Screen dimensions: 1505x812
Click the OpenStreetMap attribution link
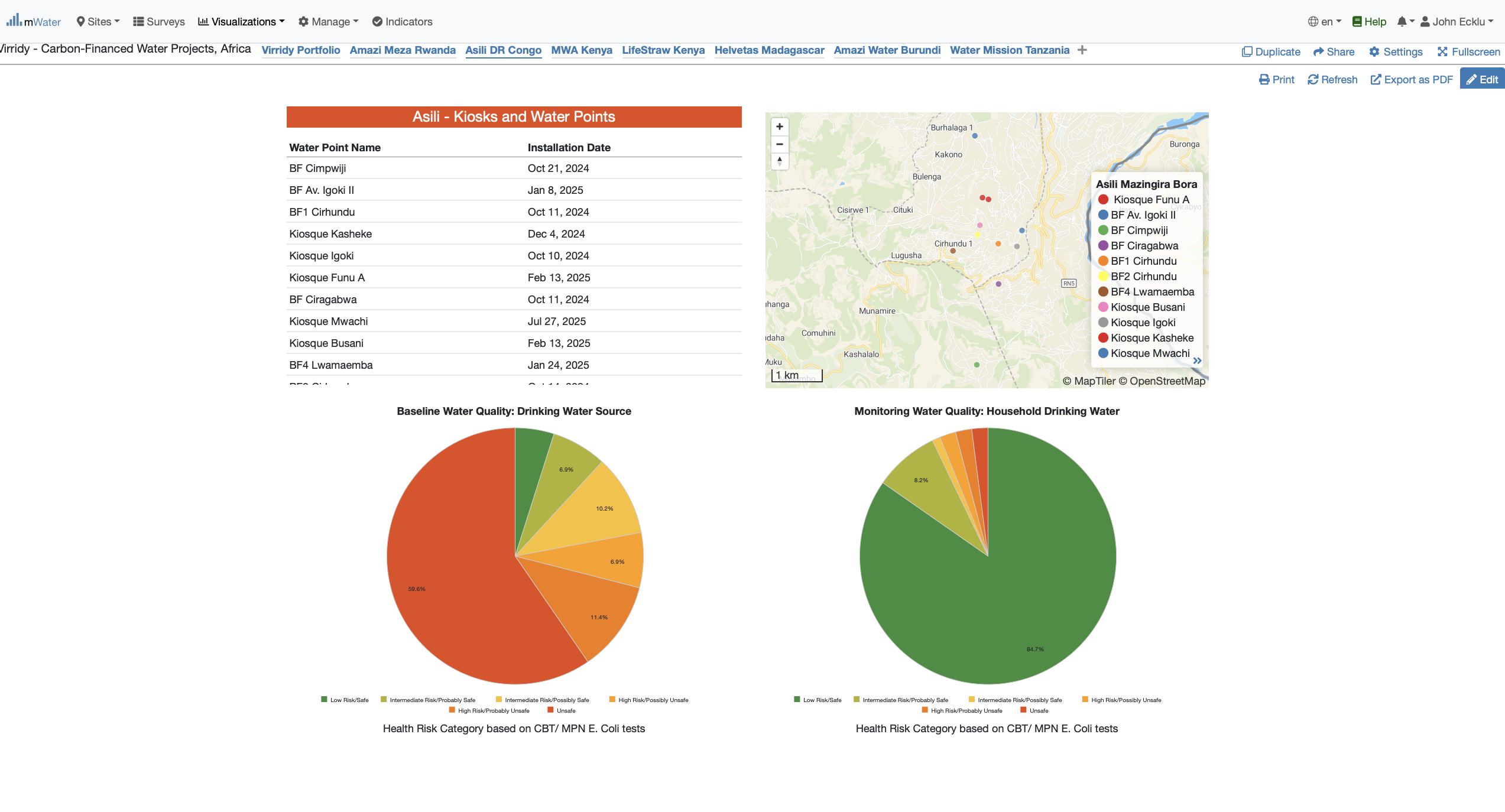1162,381
